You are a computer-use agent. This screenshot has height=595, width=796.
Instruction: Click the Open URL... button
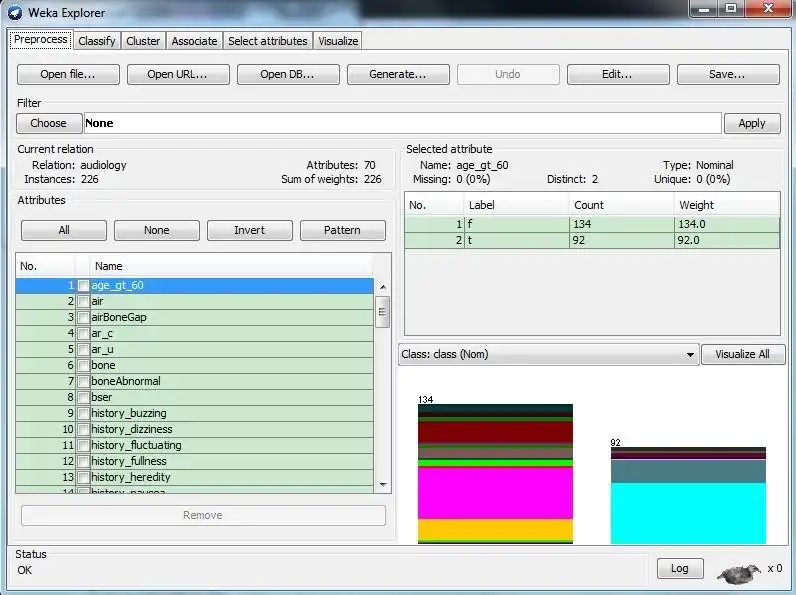point(178,74)
